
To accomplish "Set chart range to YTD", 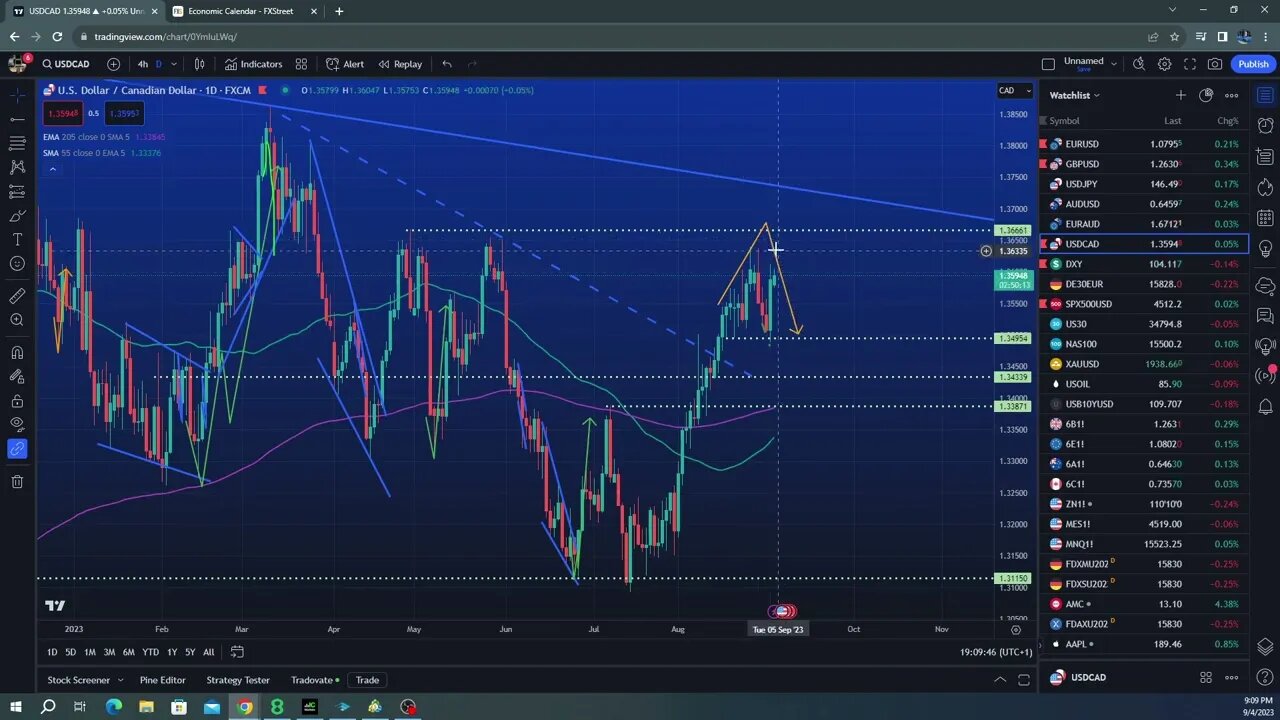I will point(150,652).
